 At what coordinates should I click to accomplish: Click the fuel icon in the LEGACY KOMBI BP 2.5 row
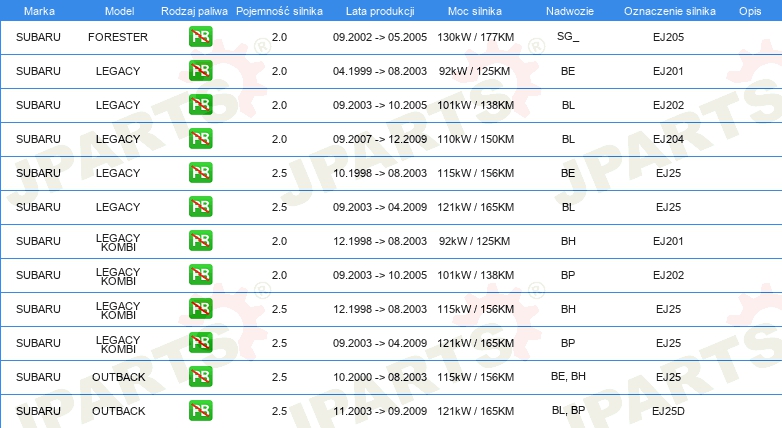click(x=200, y=342)
